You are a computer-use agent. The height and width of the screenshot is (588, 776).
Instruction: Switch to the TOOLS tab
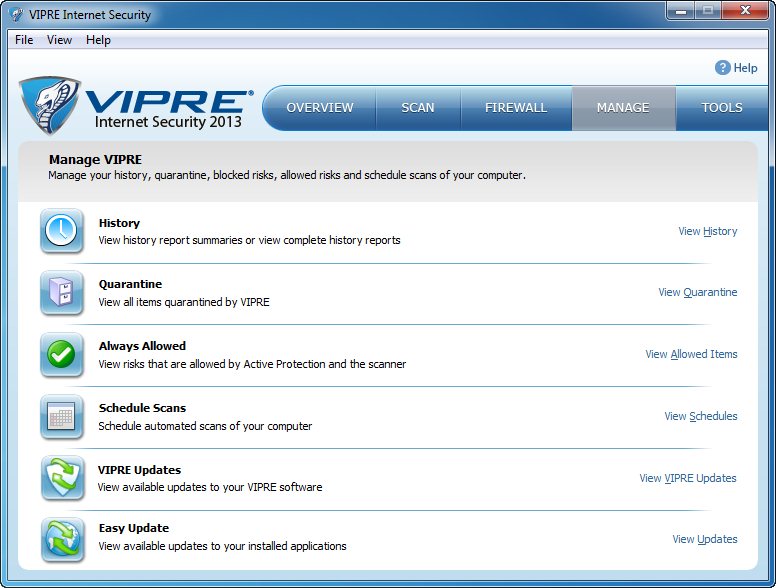click(x=722, y=108)
